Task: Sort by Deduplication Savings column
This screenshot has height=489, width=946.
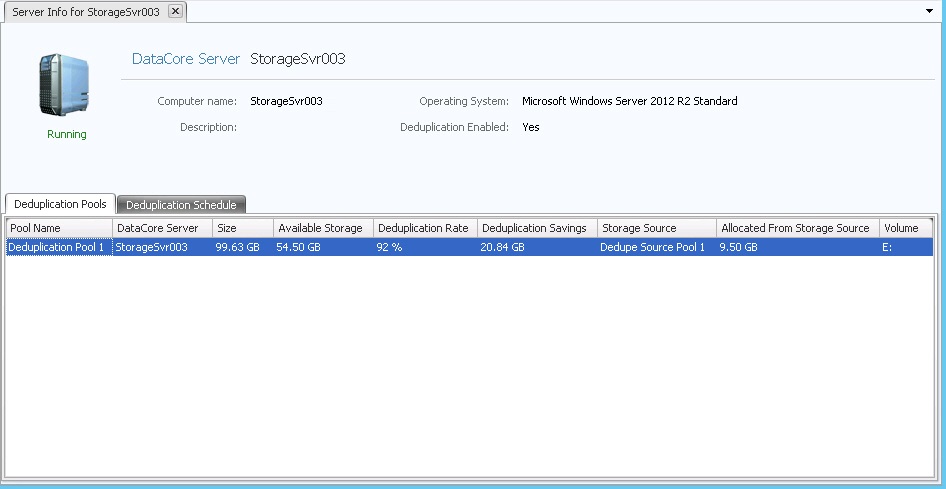Action: 536,228
